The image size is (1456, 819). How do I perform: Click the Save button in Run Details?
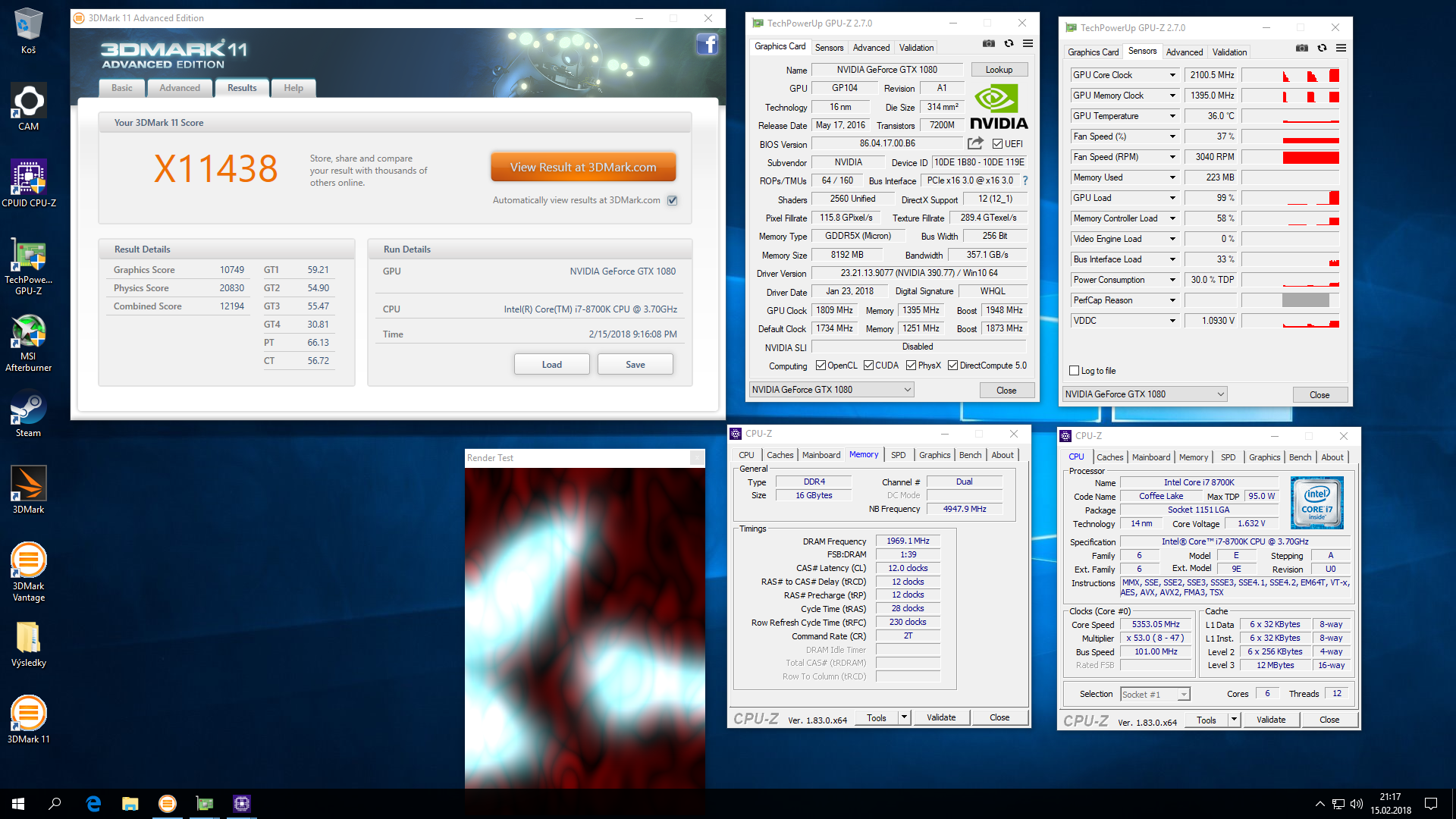635,365
